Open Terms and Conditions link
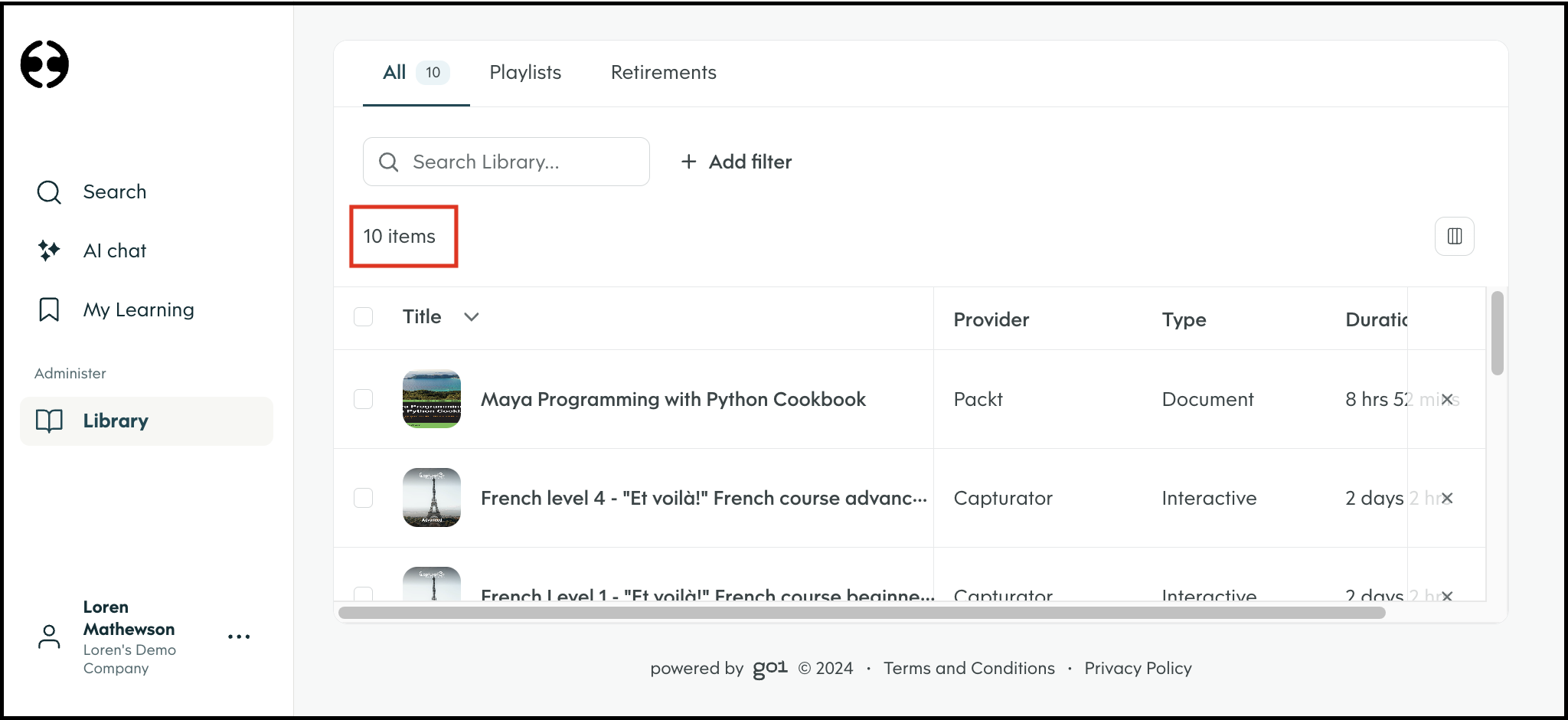This screenshot has width=1568, height=720. coord(969,668)
